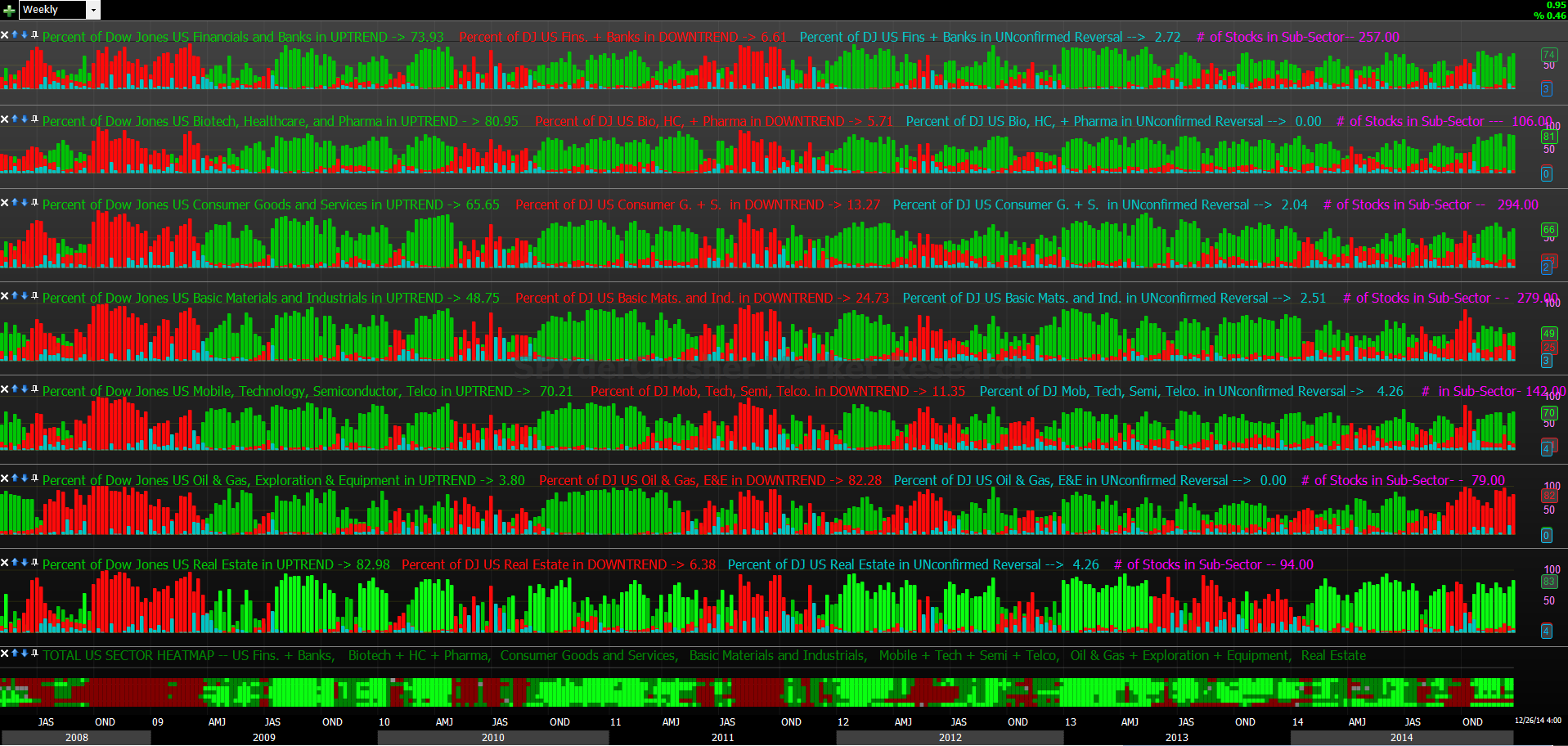Move the Real Estate panel up
This screenshot has height=746, width=1568.
coord(15,563)
